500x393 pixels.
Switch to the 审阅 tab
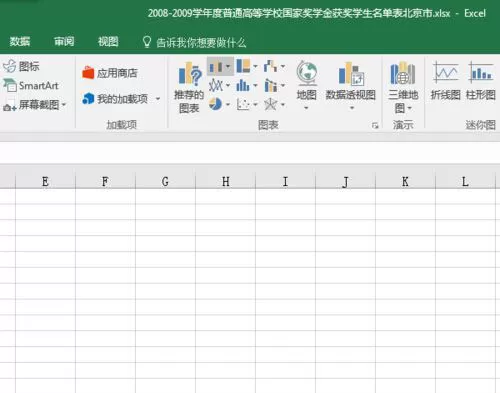(x=64, y=42)
